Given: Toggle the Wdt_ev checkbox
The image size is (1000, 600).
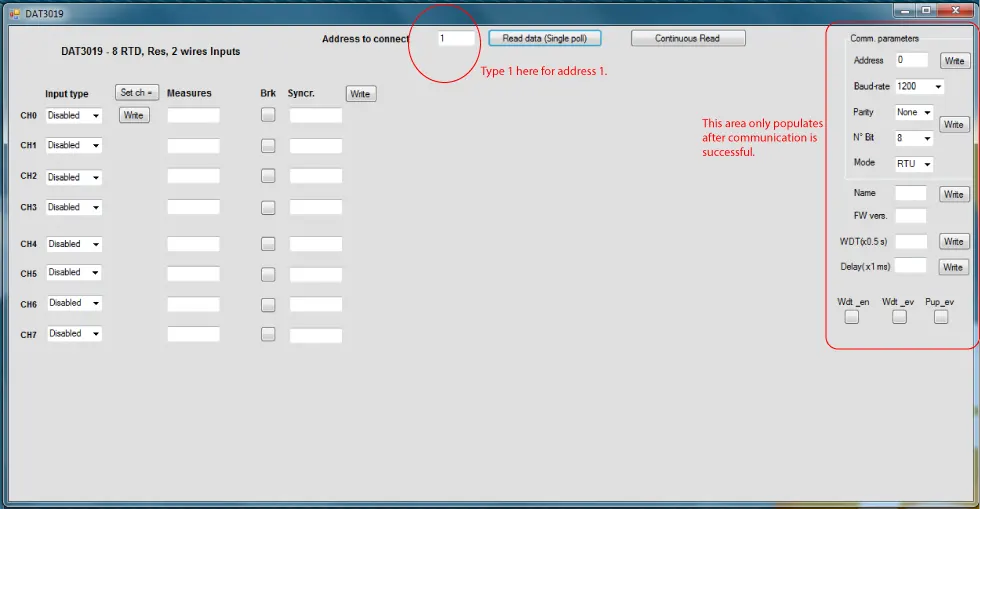Looking at the screenshot, I should coord(899,317).
